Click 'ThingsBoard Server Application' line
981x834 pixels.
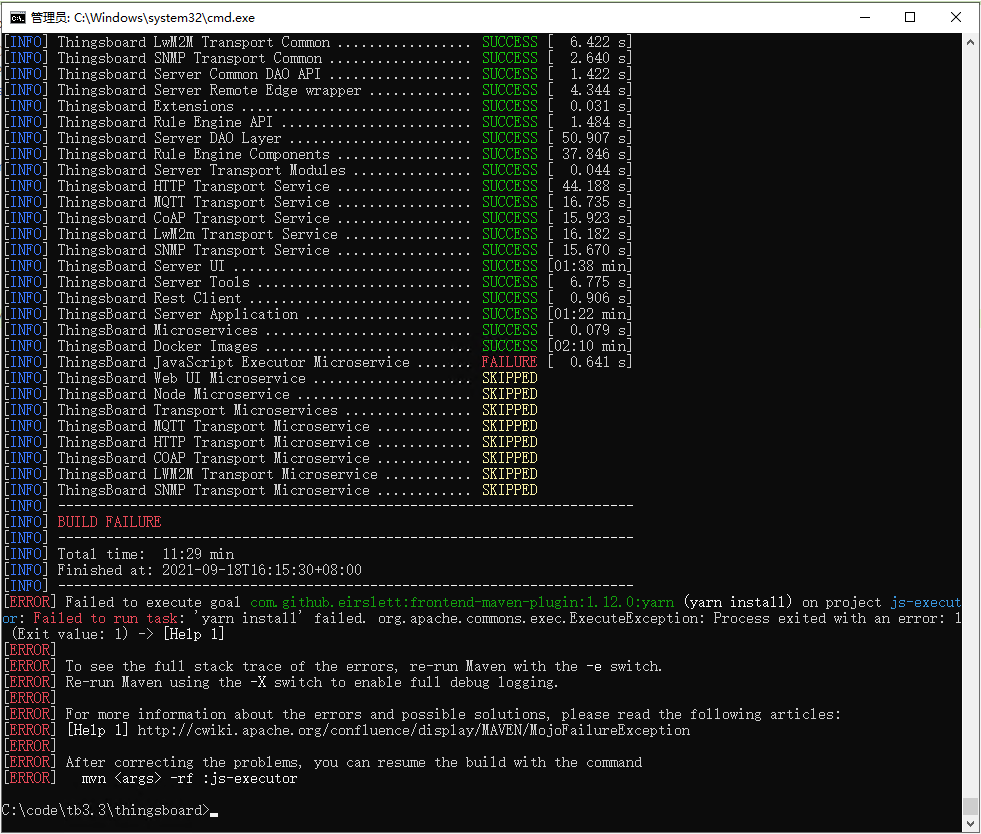[x=318, y=314]
